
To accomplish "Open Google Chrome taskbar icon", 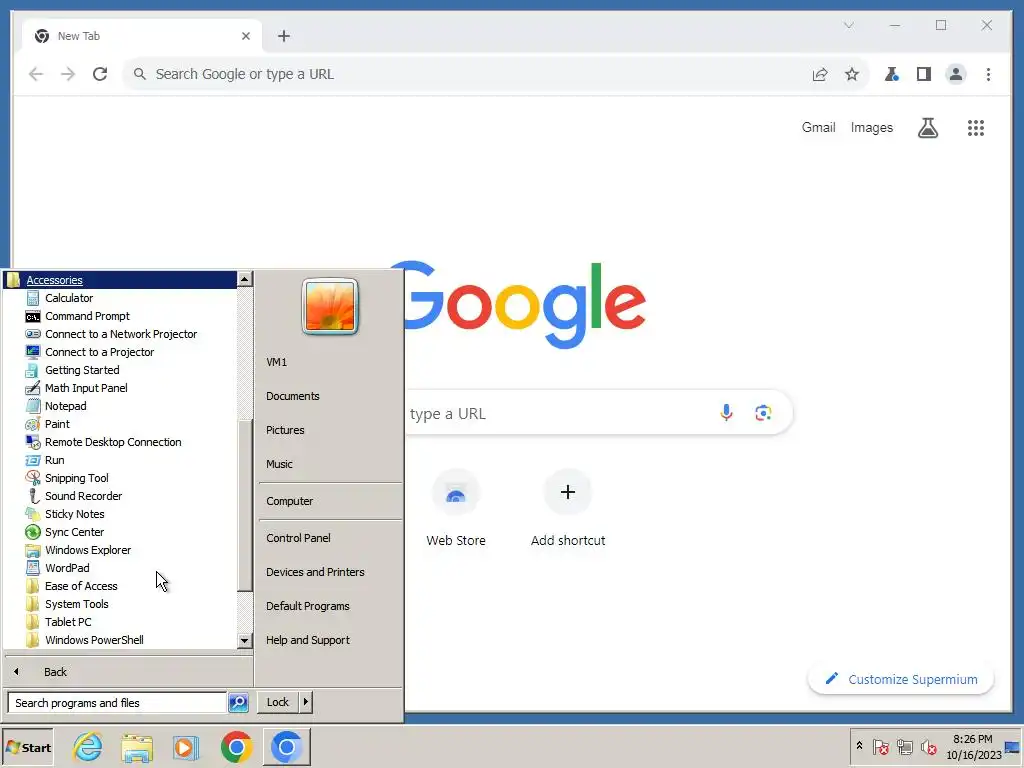I will click(x=236, y=747).
